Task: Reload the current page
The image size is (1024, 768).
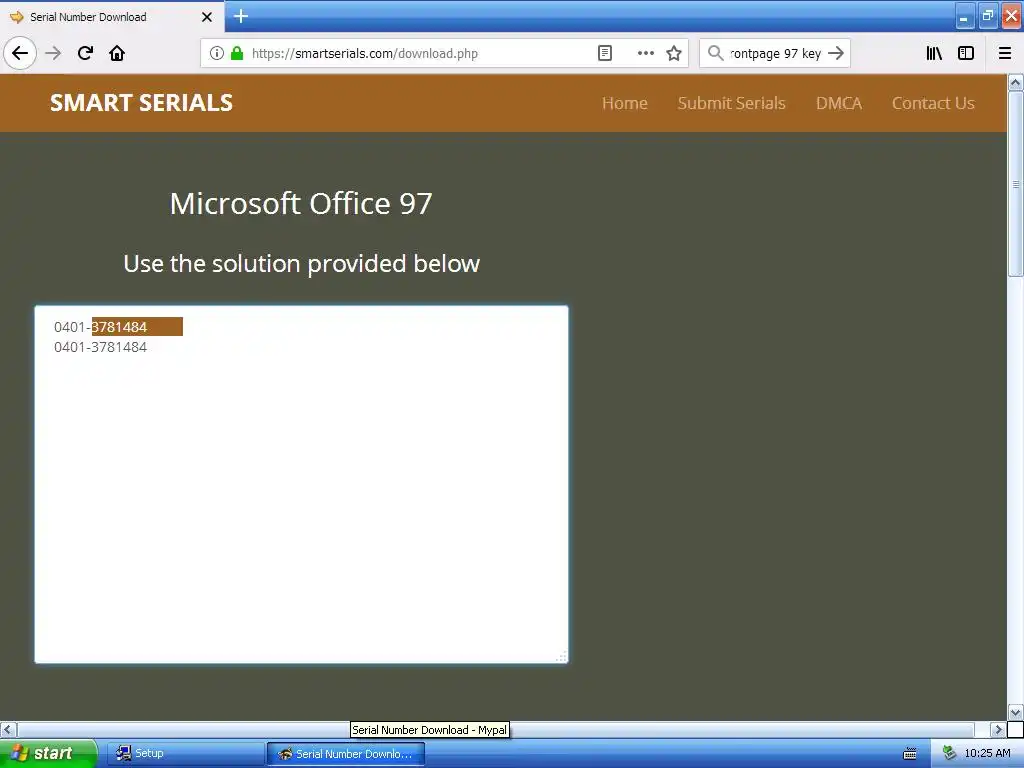Action: coord(85,53)
